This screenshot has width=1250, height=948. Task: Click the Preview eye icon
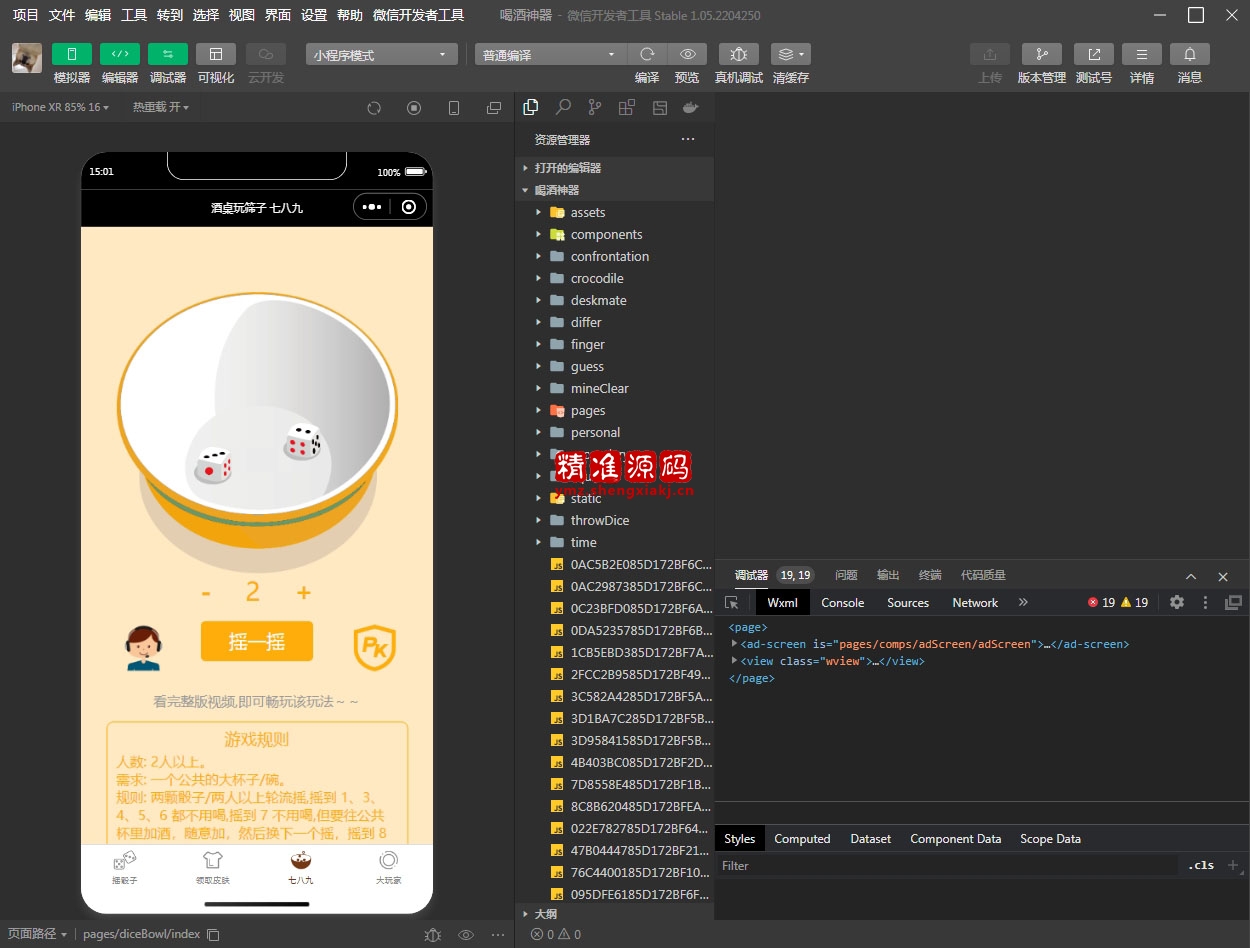pyautogui.click(x=687, y=54)
